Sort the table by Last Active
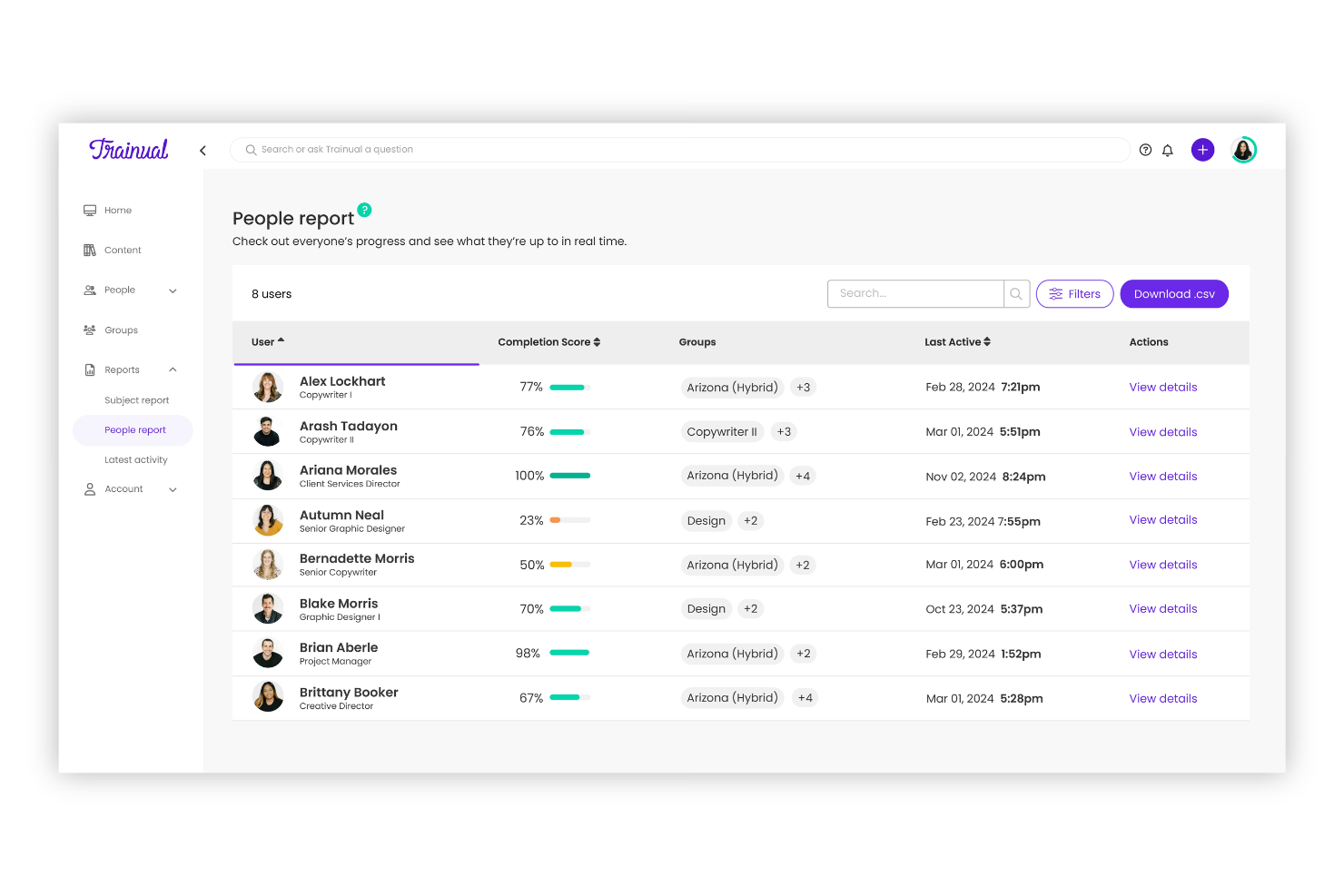This screenshot has height=896, width=1344. 957,342
